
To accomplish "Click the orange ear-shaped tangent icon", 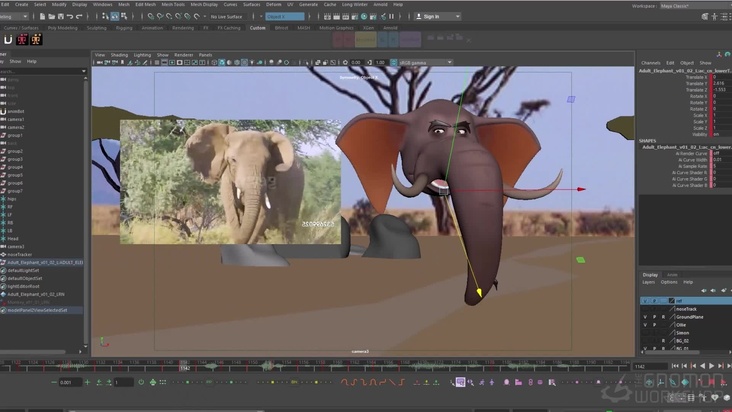I will point(373,382).
